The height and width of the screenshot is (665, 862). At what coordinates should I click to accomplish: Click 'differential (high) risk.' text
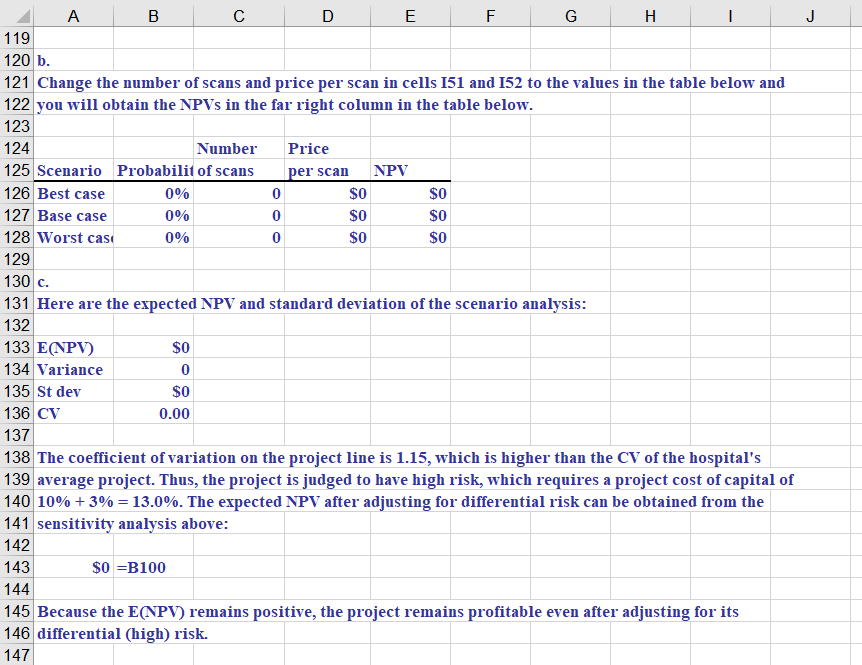click(x=123, y=633)
